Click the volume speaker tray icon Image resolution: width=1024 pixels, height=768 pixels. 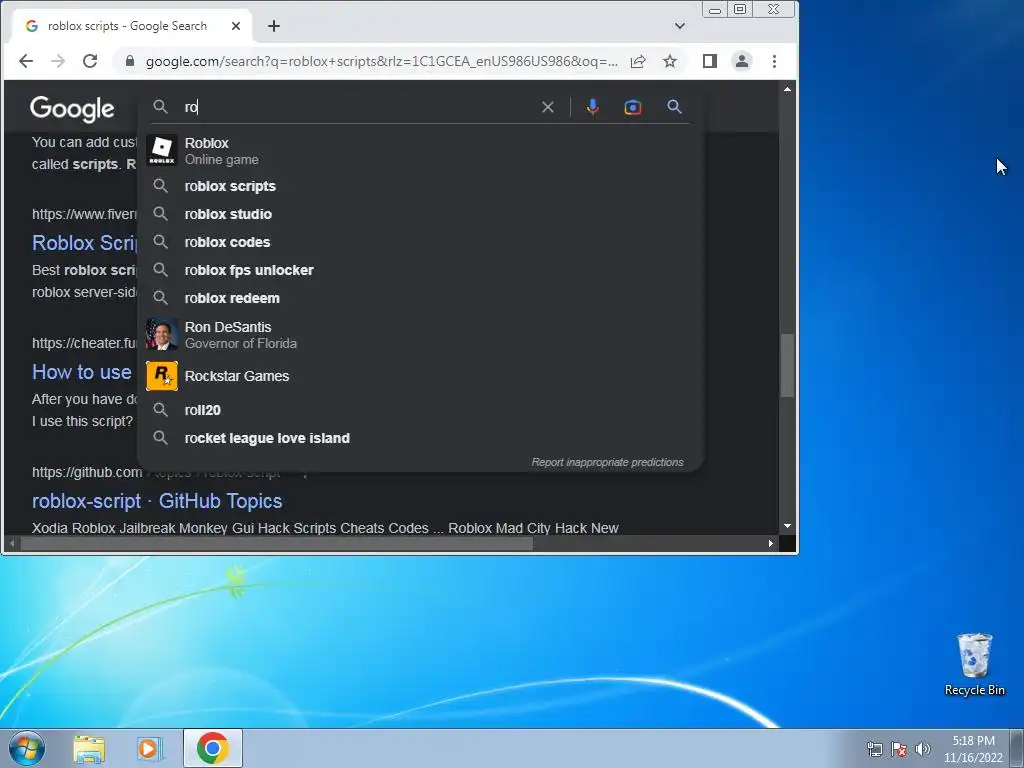[x=923, y=749]
